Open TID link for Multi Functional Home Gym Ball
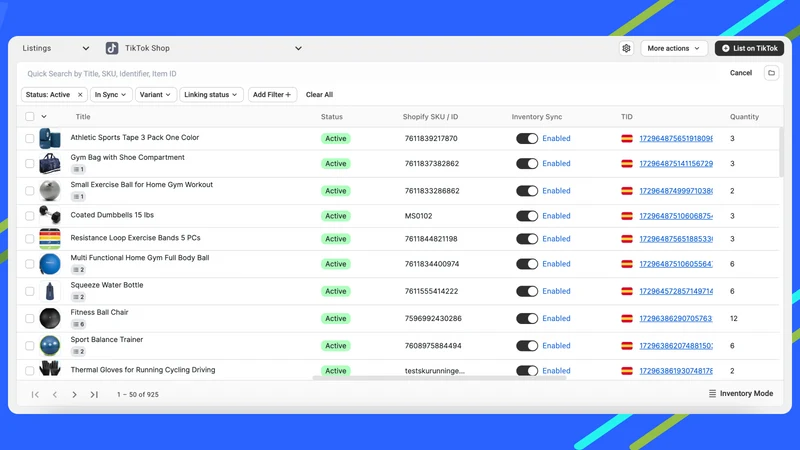The height and width of the screenshot is (450, 800). click(x=676, y=264)
